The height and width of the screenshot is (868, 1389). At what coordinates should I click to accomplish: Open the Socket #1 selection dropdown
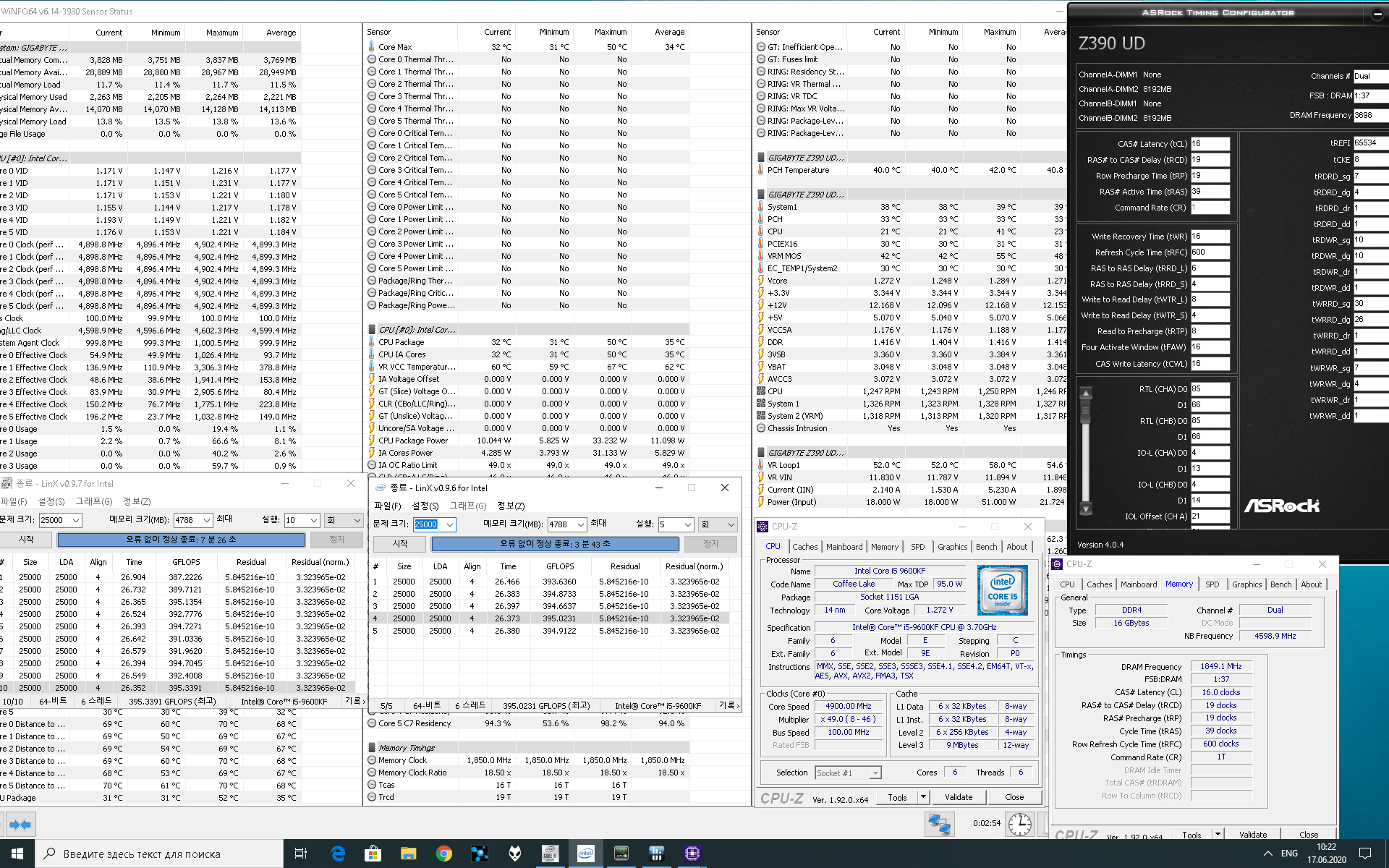click(x=875, y=773)
